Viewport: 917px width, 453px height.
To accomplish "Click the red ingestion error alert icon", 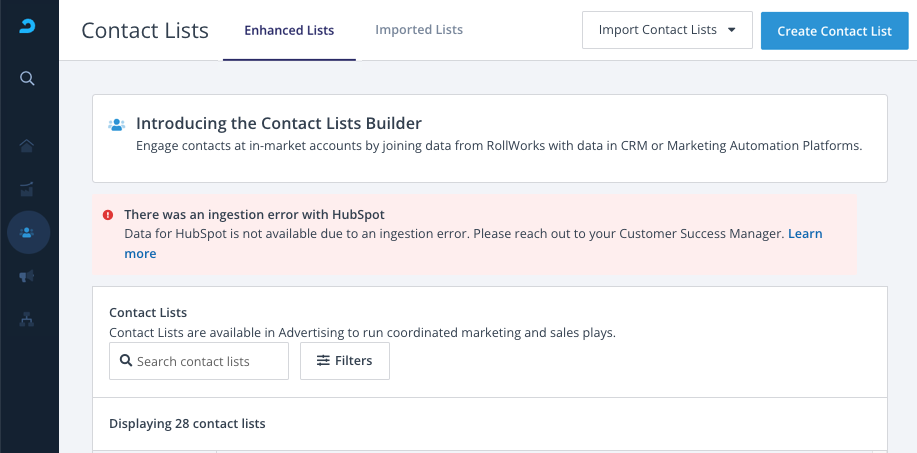I will [x=108, y=215].
